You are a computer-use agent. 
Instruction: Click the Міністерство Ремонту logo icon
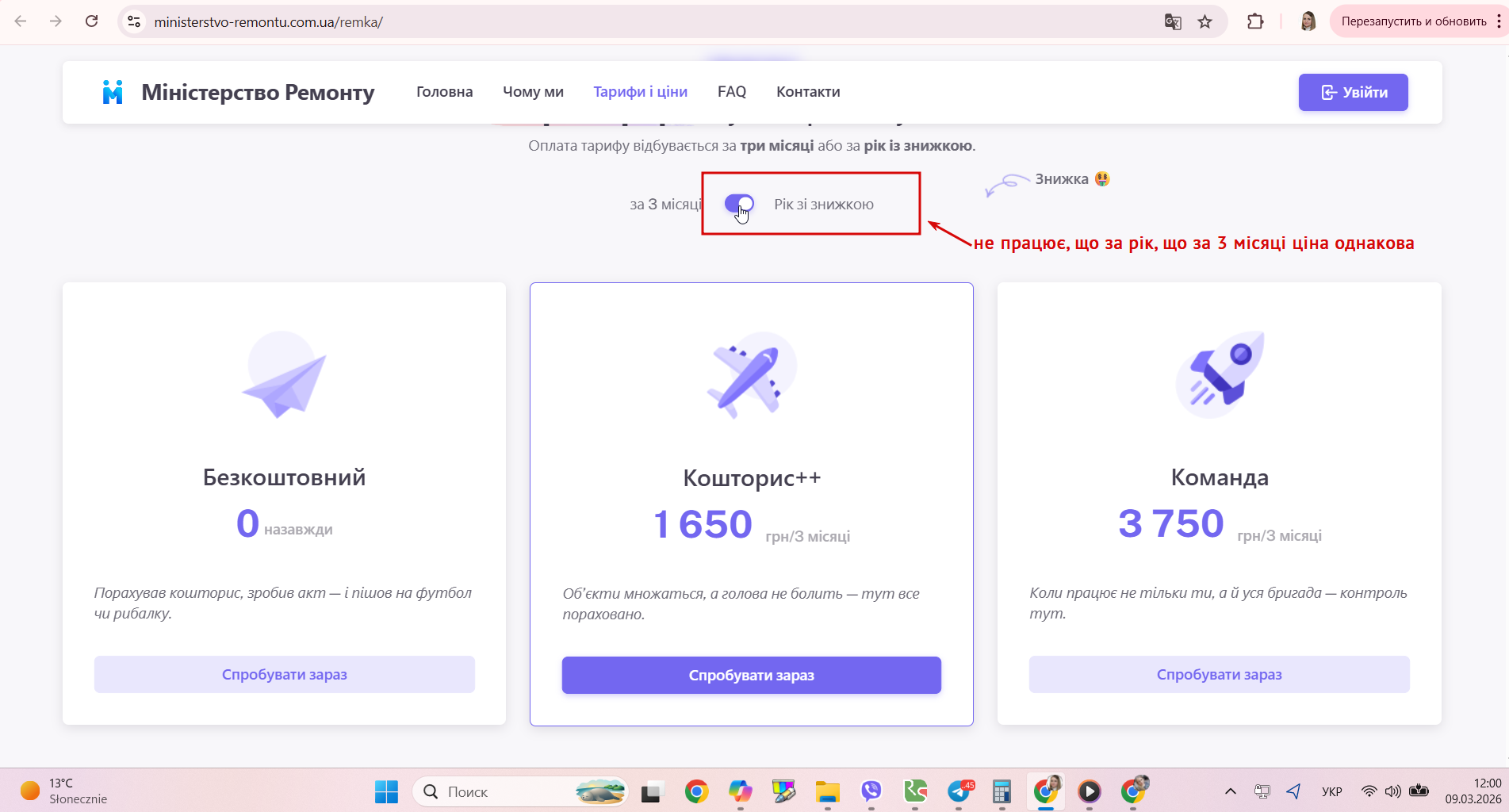[x=113, y=92]
